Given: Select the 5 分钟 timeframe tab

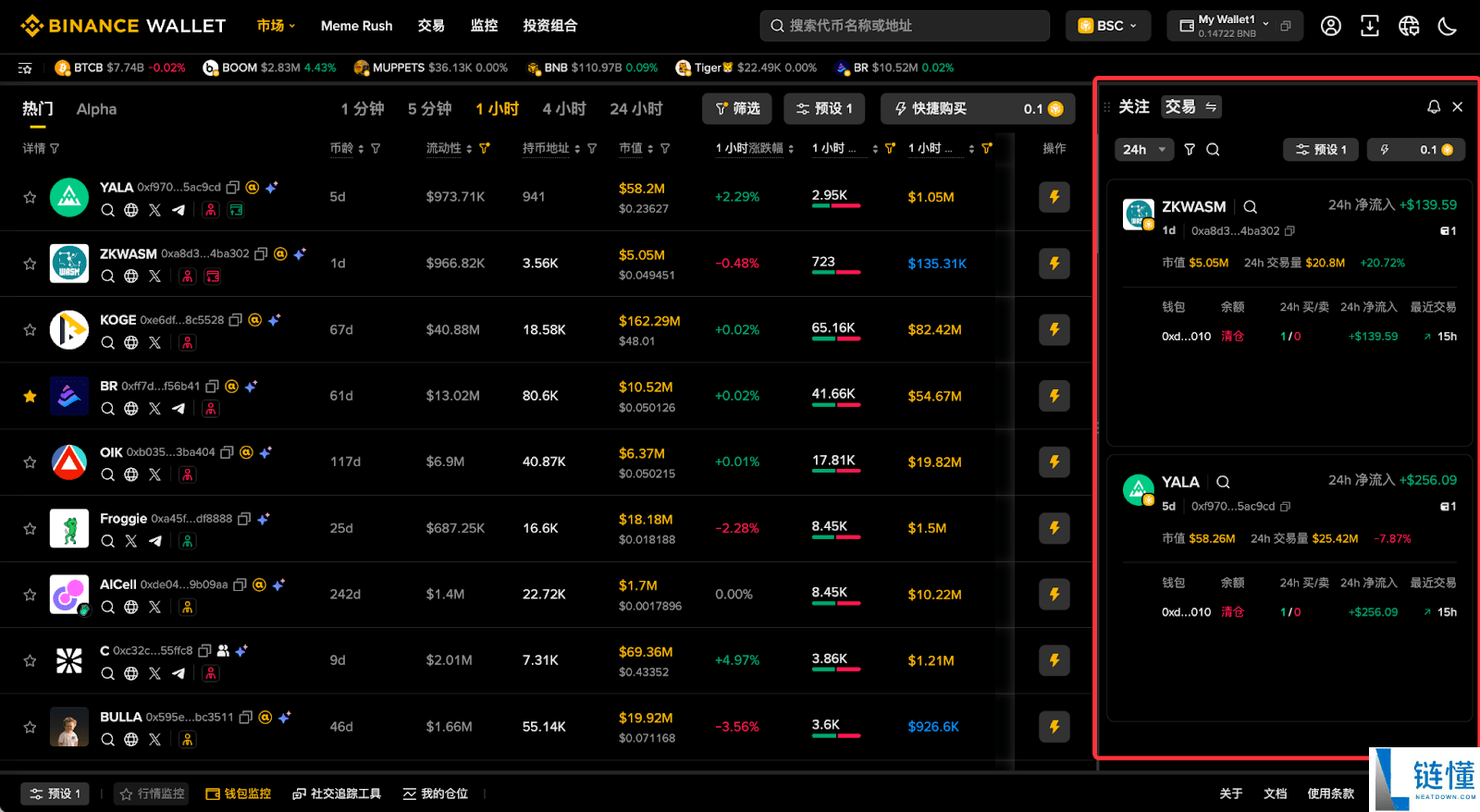Looking at the screenshot, I should point(429,109).
